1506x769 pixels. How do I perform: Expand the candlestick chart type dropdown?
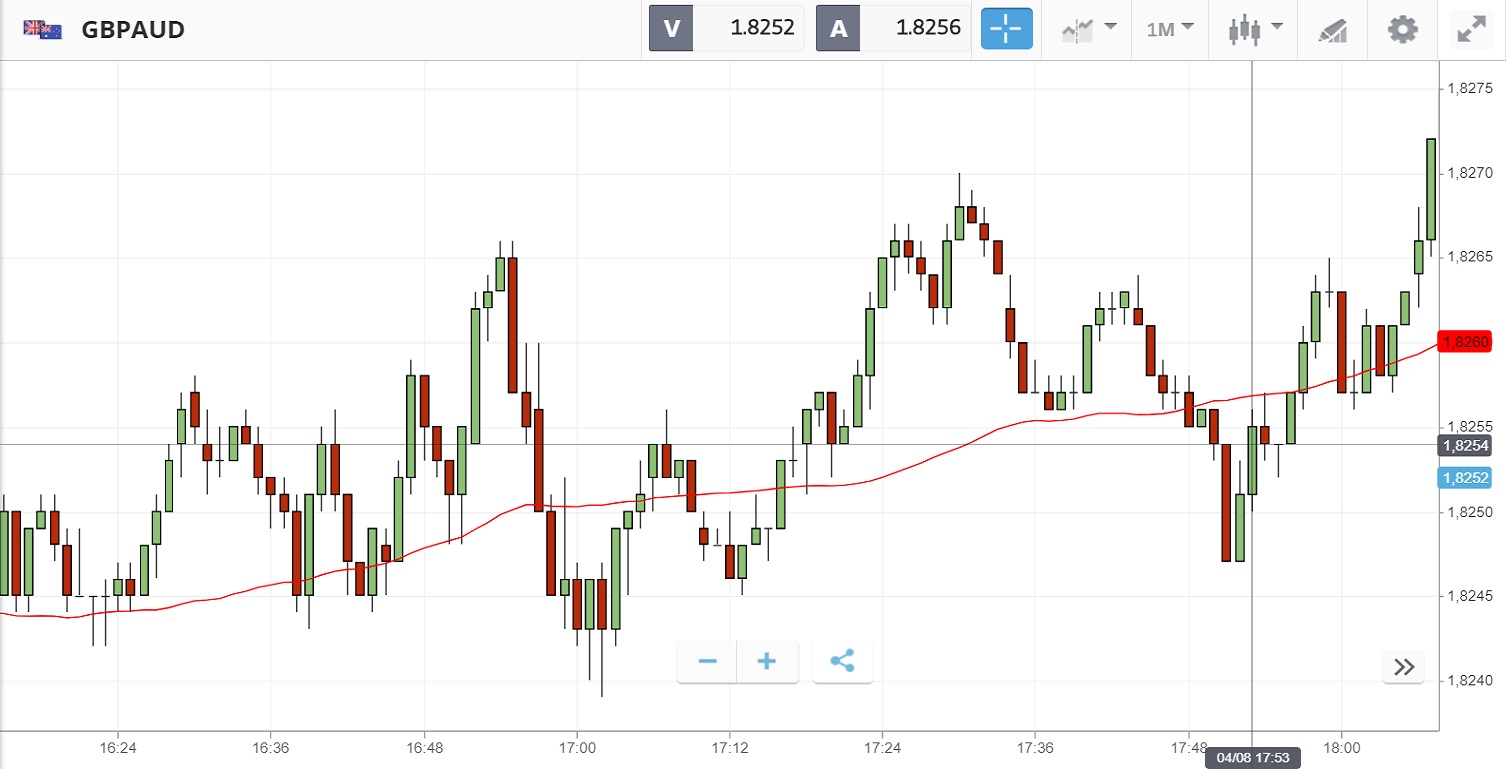pos(1256,29)
